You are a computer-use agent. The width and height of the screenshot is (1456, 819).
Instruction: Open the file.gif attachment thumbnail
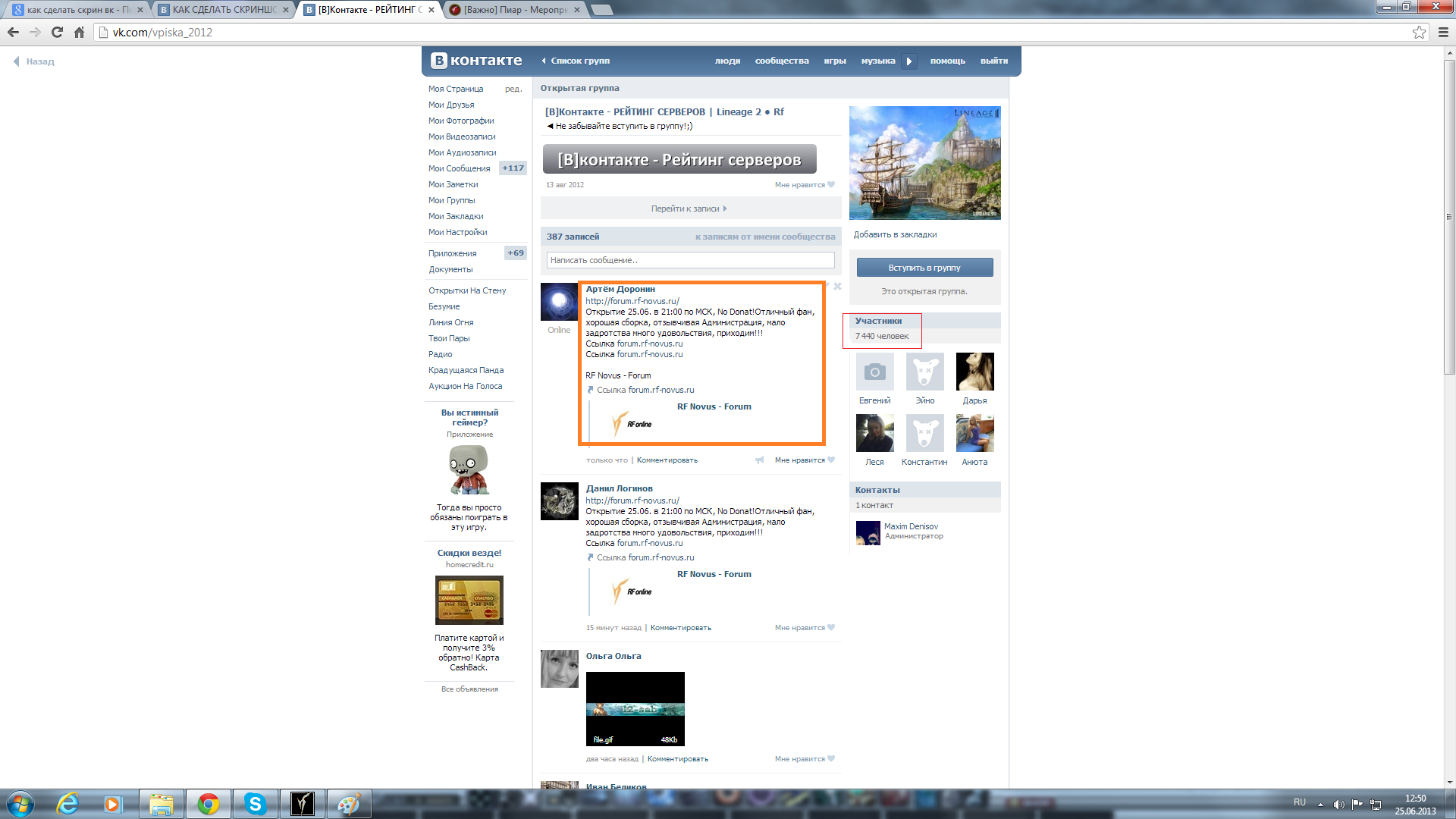[635, 709]
